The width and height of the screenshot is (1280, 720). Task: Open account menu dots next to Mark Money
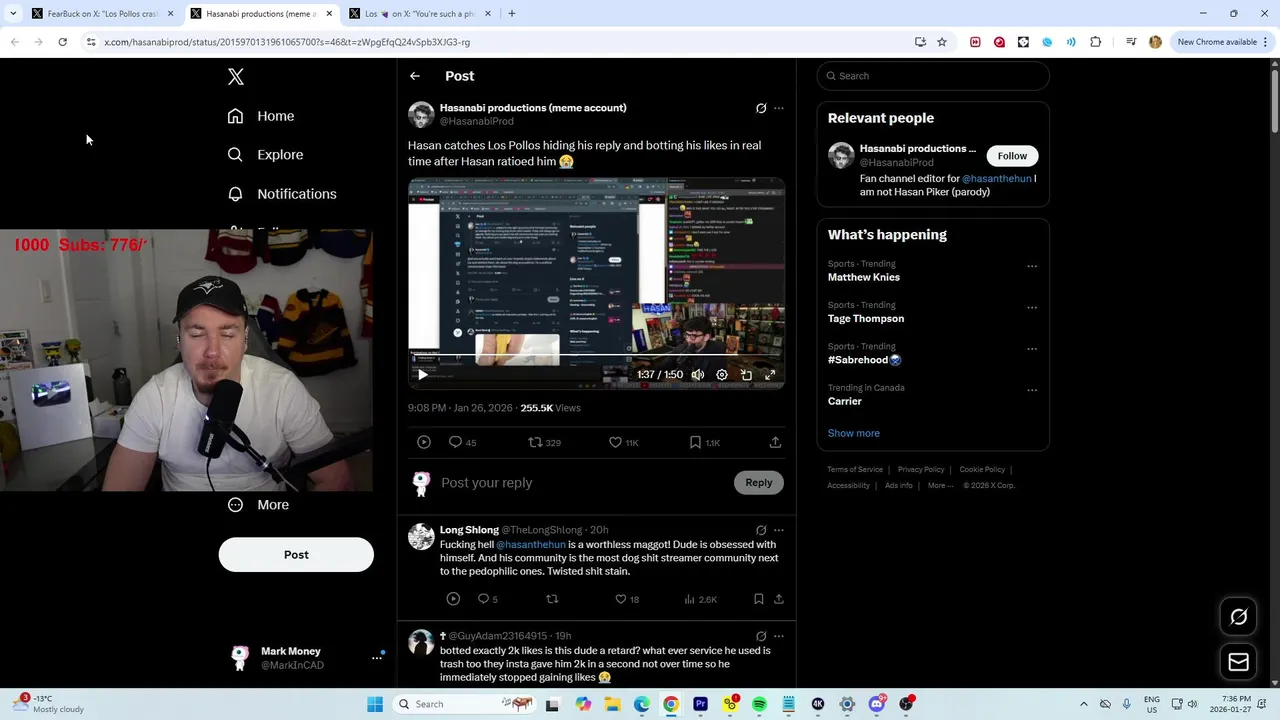click(x=377, y=658)
